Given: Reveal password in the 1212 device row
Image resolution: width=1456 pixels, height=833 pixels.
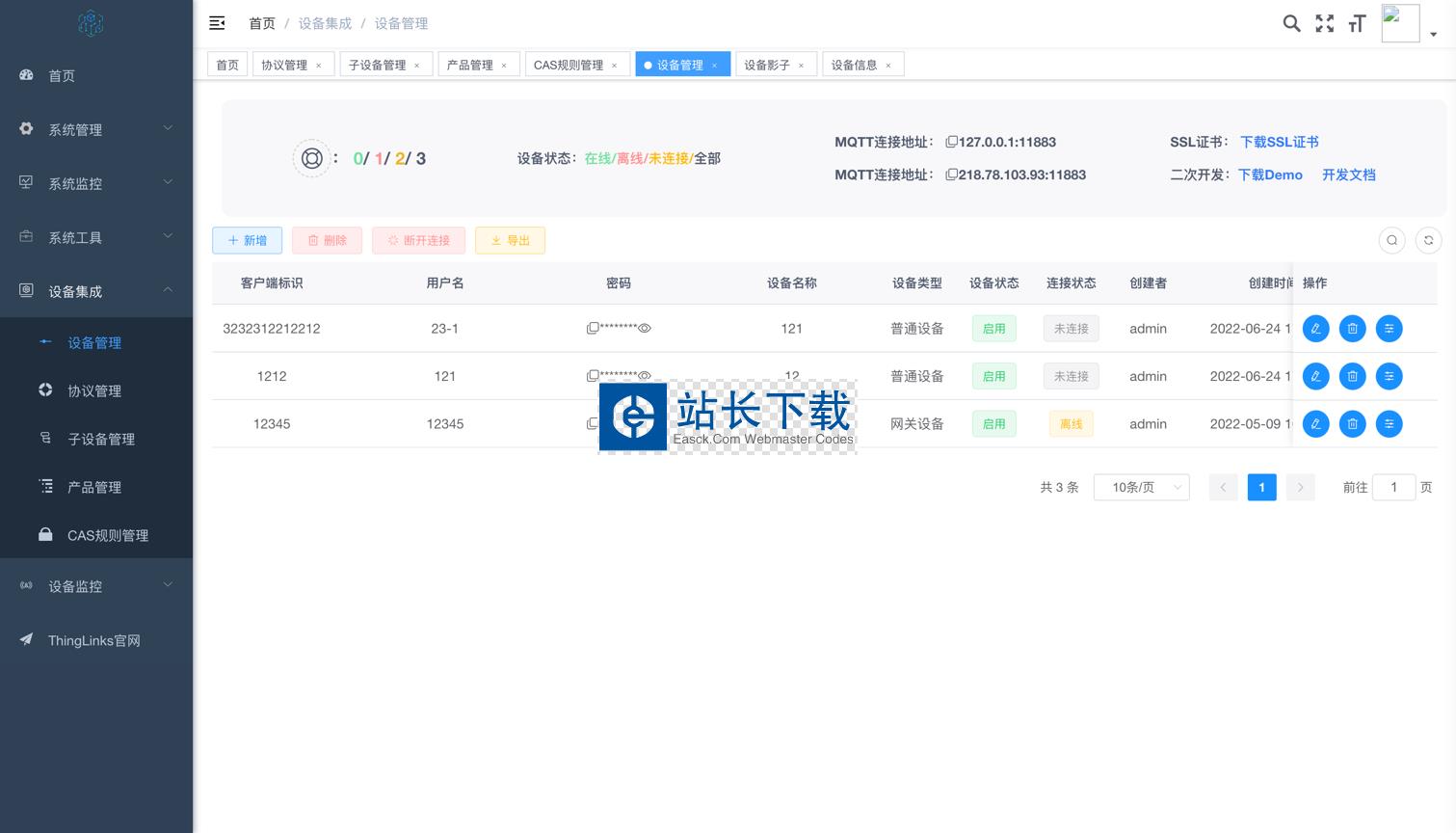Looking at the screenshot, I should click(645, 376).
